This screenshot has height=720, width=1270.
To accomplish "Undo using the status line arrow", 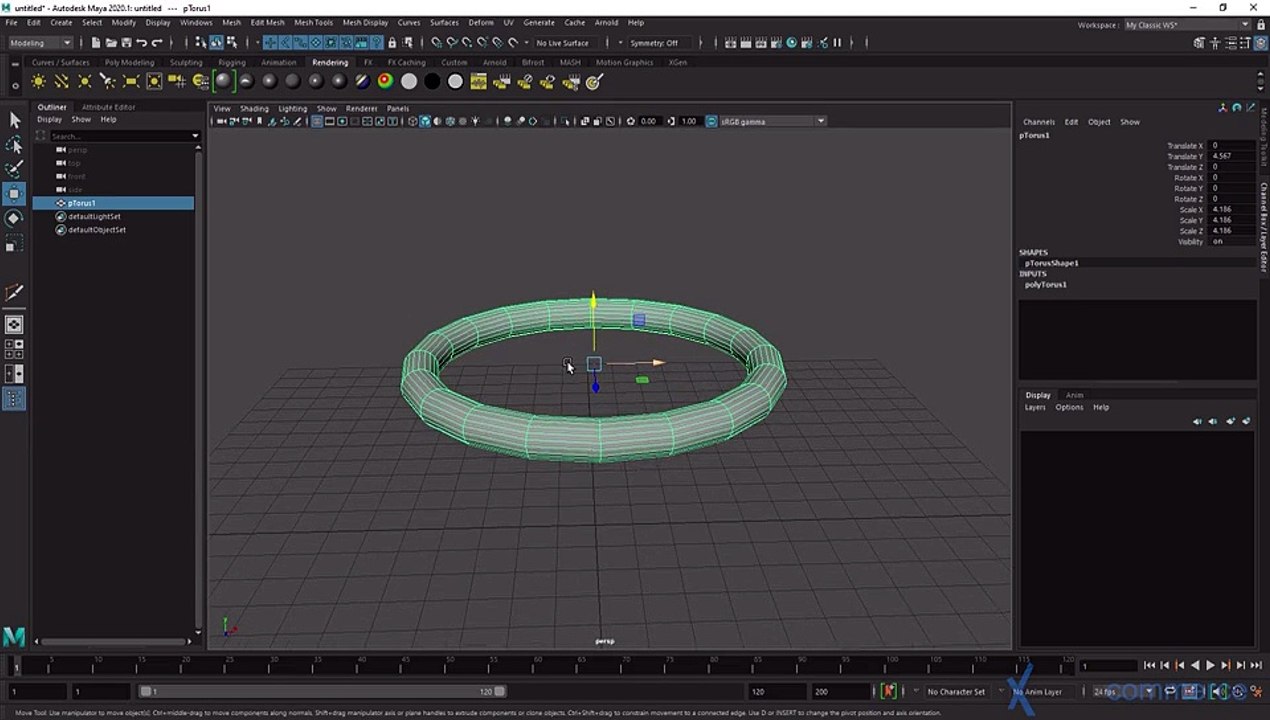I will (x=141, y=43).
